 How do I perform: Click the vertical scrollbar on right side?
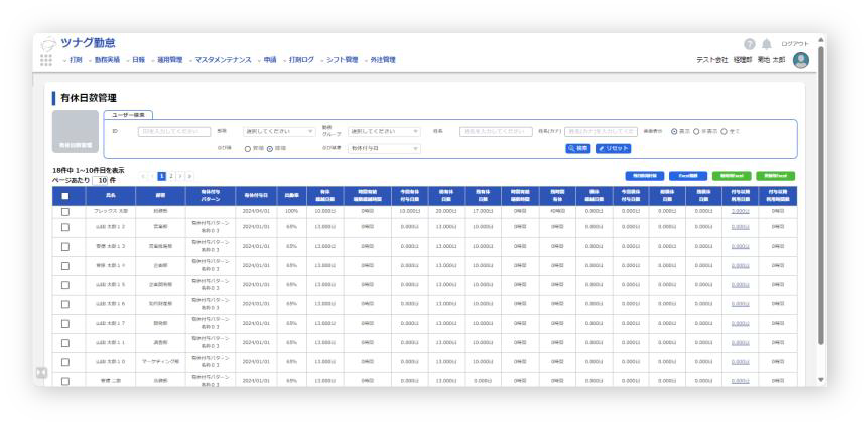[x=821, y=200]
